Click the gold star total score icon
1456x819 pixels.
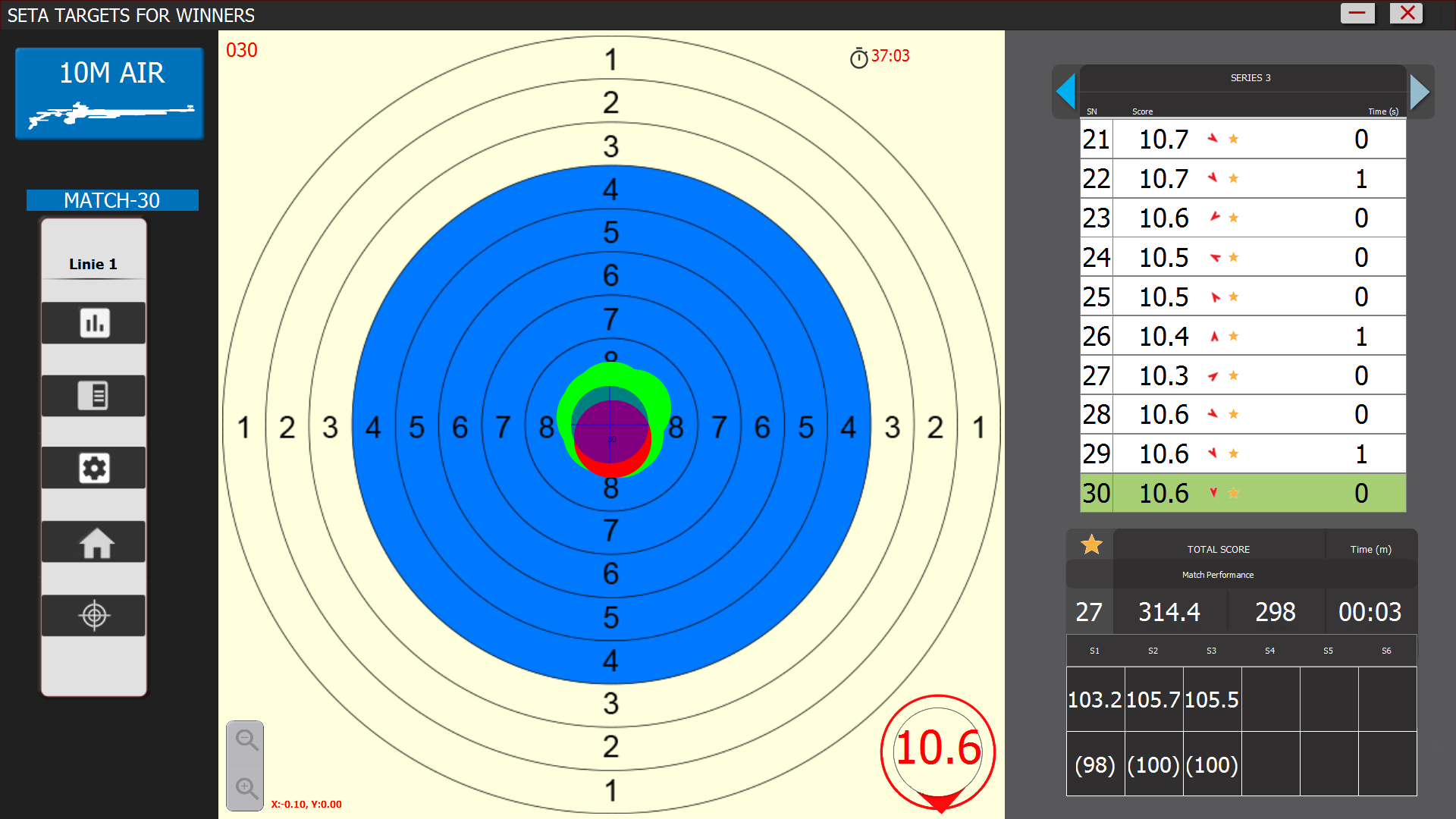pyautogui.click(x=1091, y=544)
